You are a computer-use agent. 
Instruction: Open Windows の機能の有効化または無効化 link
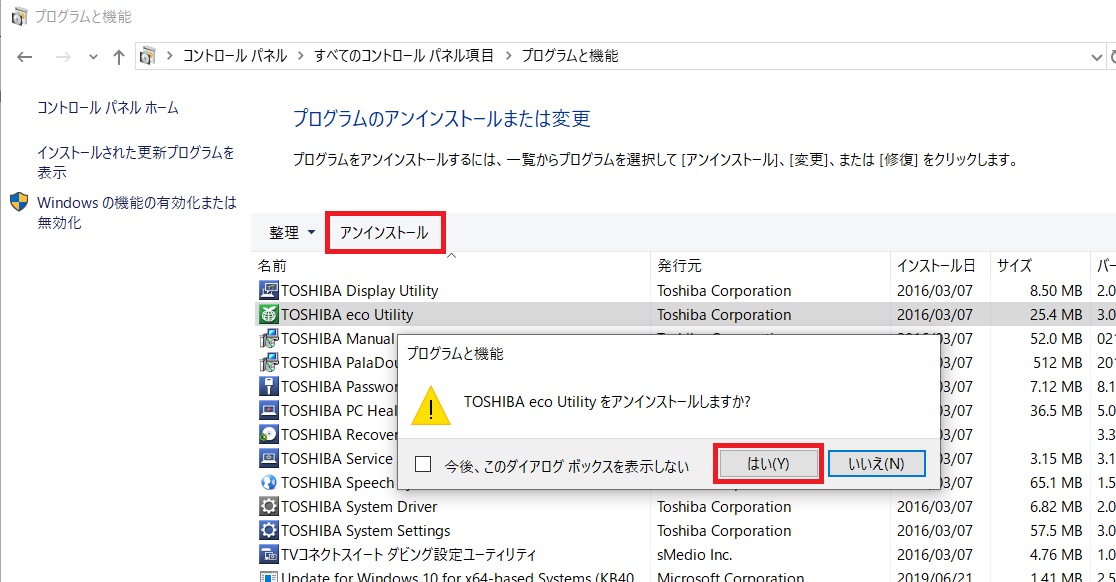137,212
